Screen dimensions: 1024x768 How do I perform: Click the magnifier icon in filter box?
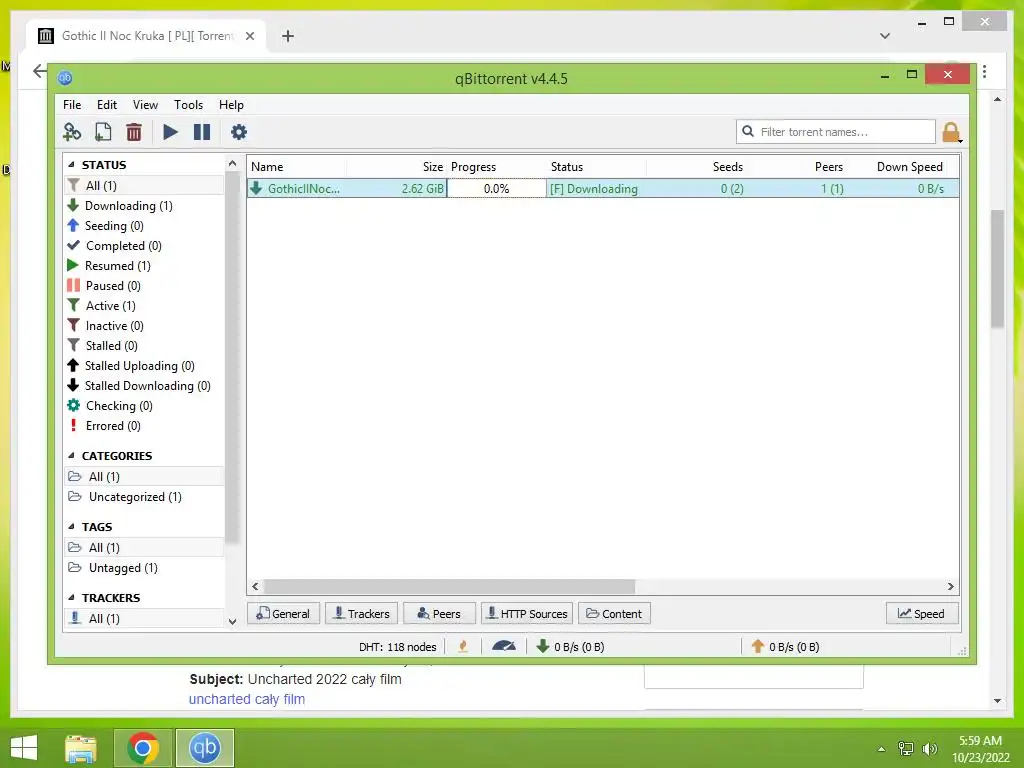point(748,131)
